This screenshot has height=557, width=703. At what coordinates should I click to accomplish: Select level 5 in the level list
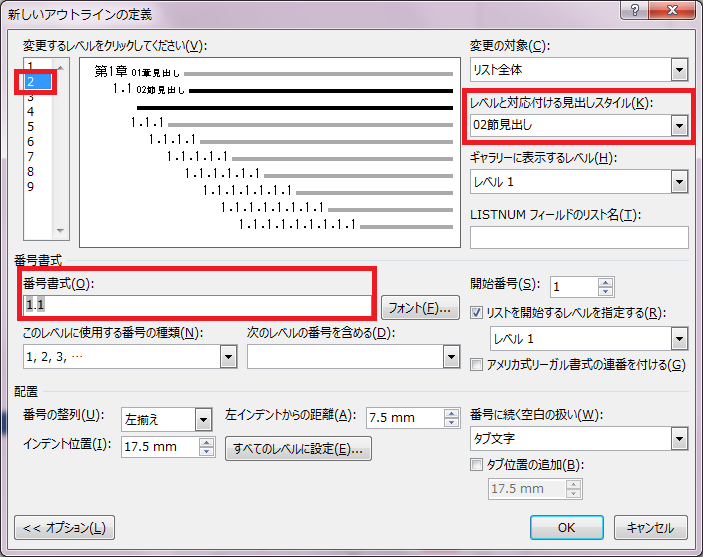pyautogui.click(x=30, y=126)
